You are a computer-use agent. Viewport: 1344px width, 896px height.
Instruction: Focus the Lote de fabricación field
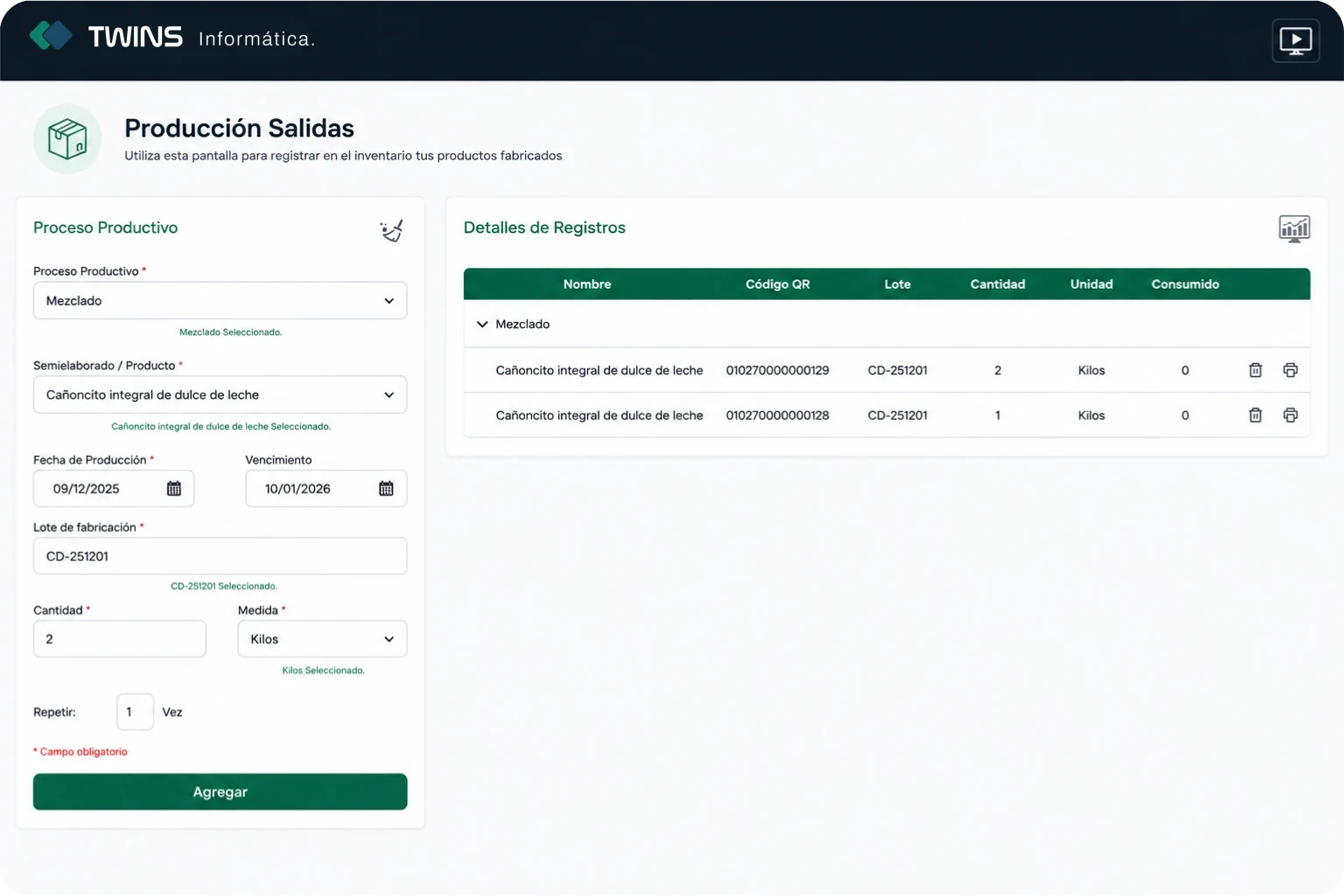coord(220,556)
